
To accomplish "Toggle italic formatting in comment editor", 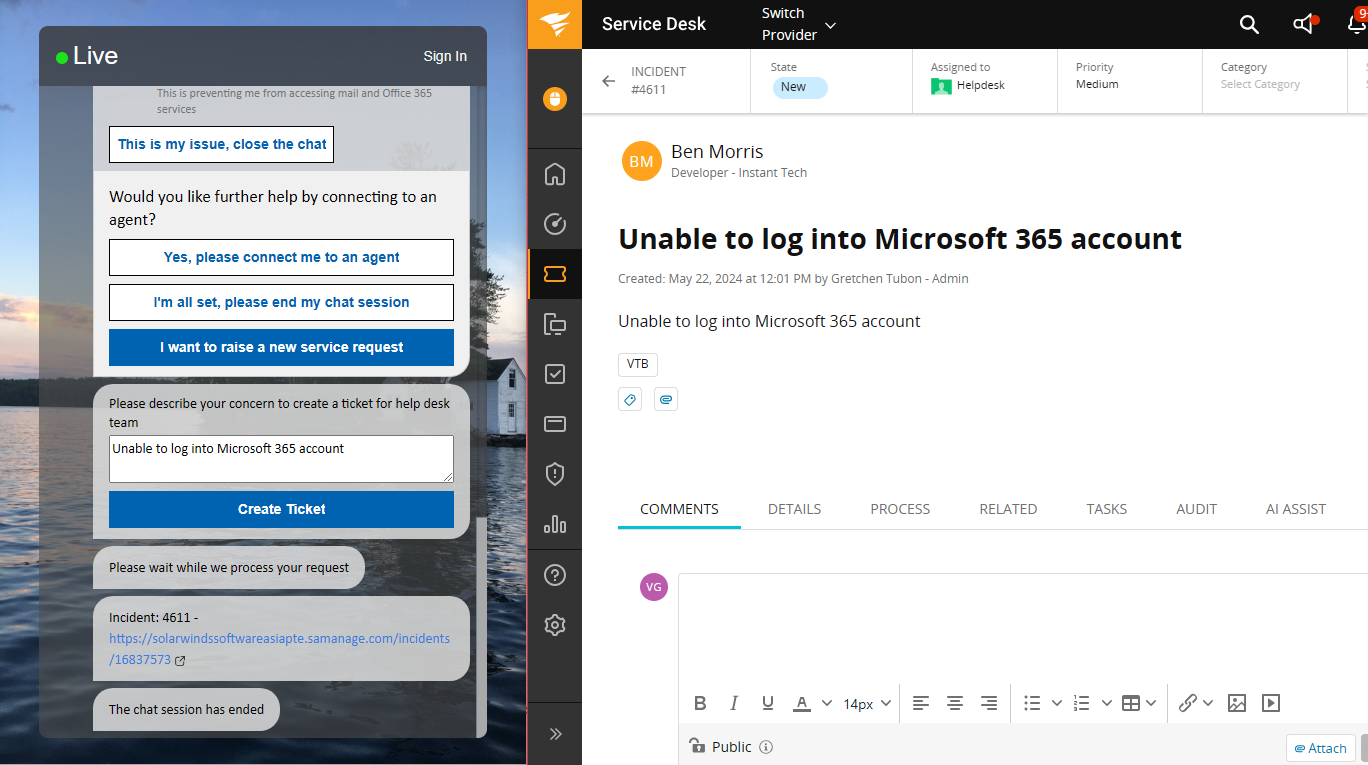I will [x=734, y=703].
